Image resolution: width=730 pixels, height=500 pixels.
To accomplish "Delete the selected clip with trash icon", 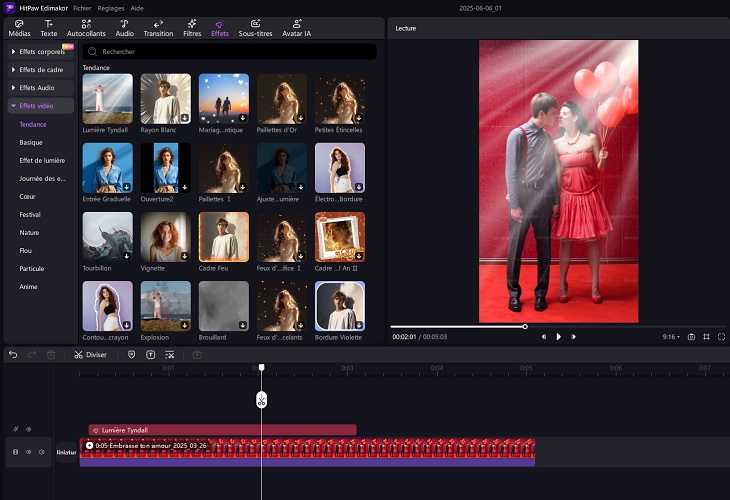I will [x=51, y=355].
